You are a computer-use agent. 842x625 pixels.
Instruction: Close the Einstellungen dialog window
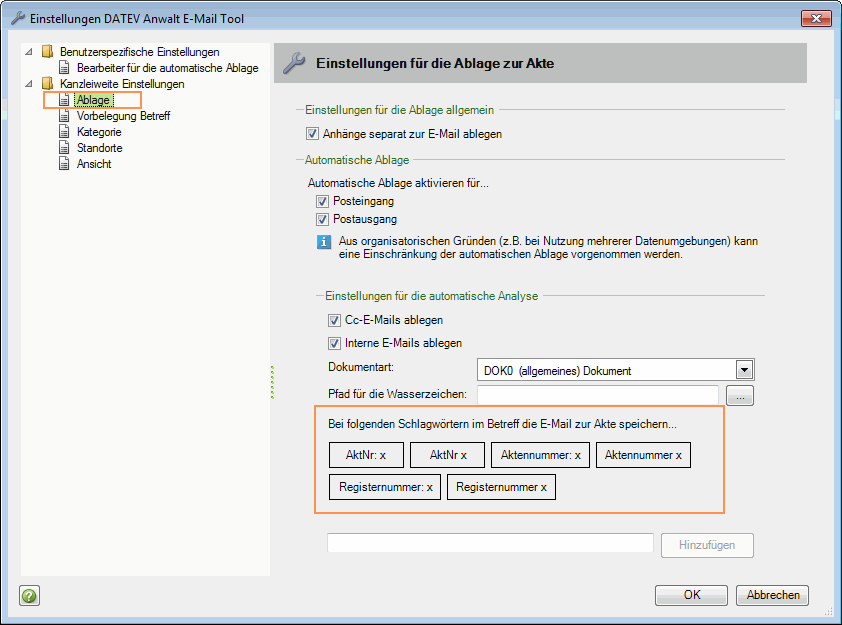[x=816, y=18]
